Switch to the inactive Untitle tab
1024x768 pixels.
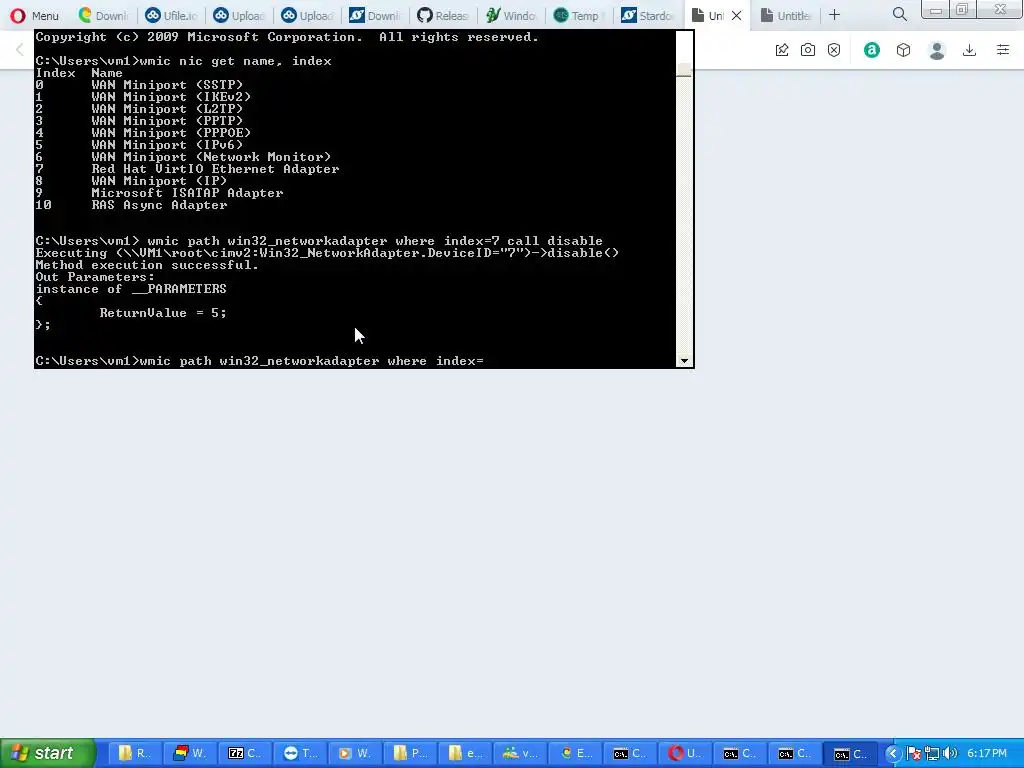(786, 15)
